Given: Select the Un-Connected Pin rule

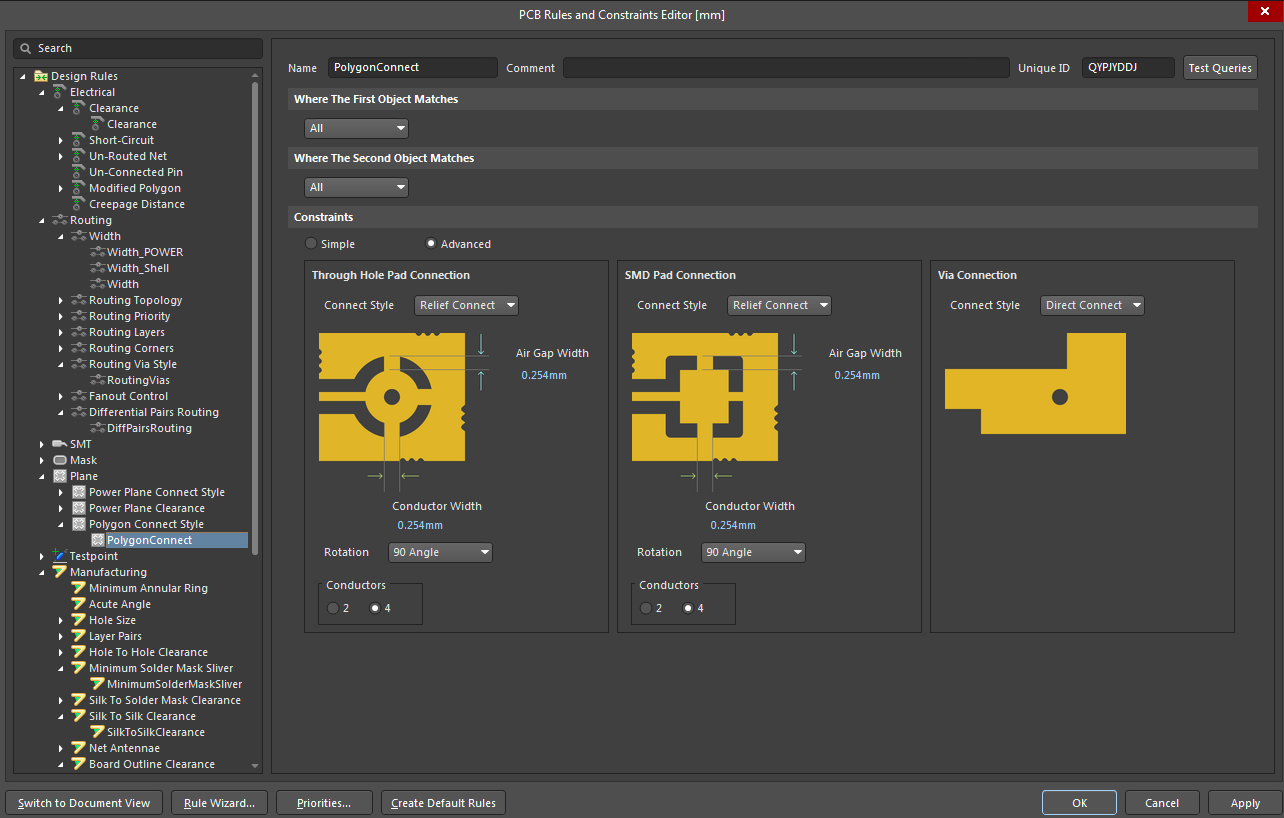Looking at the screenshot, I should (134, 171).
